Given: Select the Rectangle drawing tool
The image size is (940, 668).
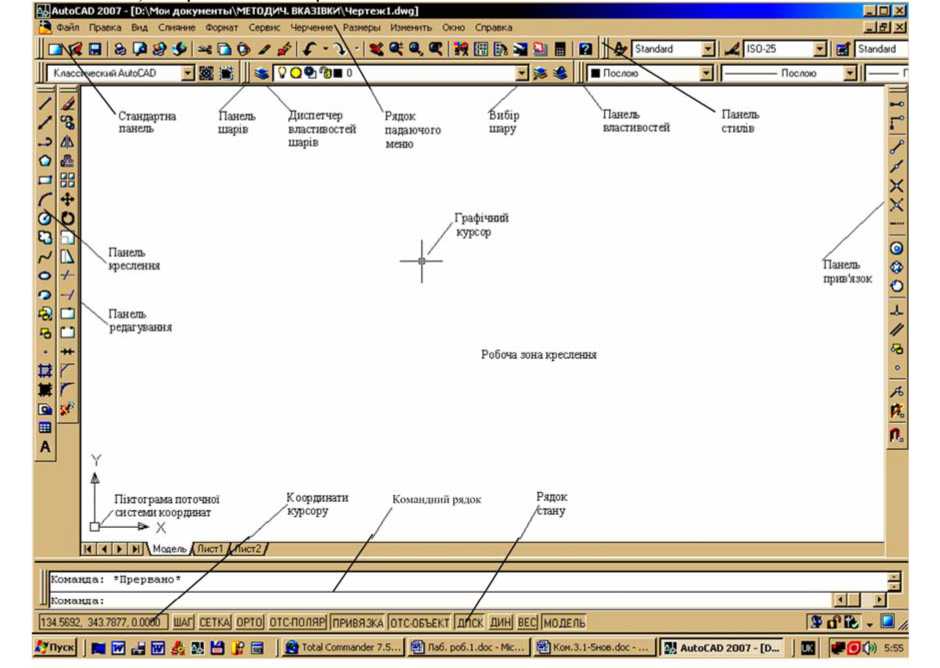Looking at the screenshot, I should (45, 180).
